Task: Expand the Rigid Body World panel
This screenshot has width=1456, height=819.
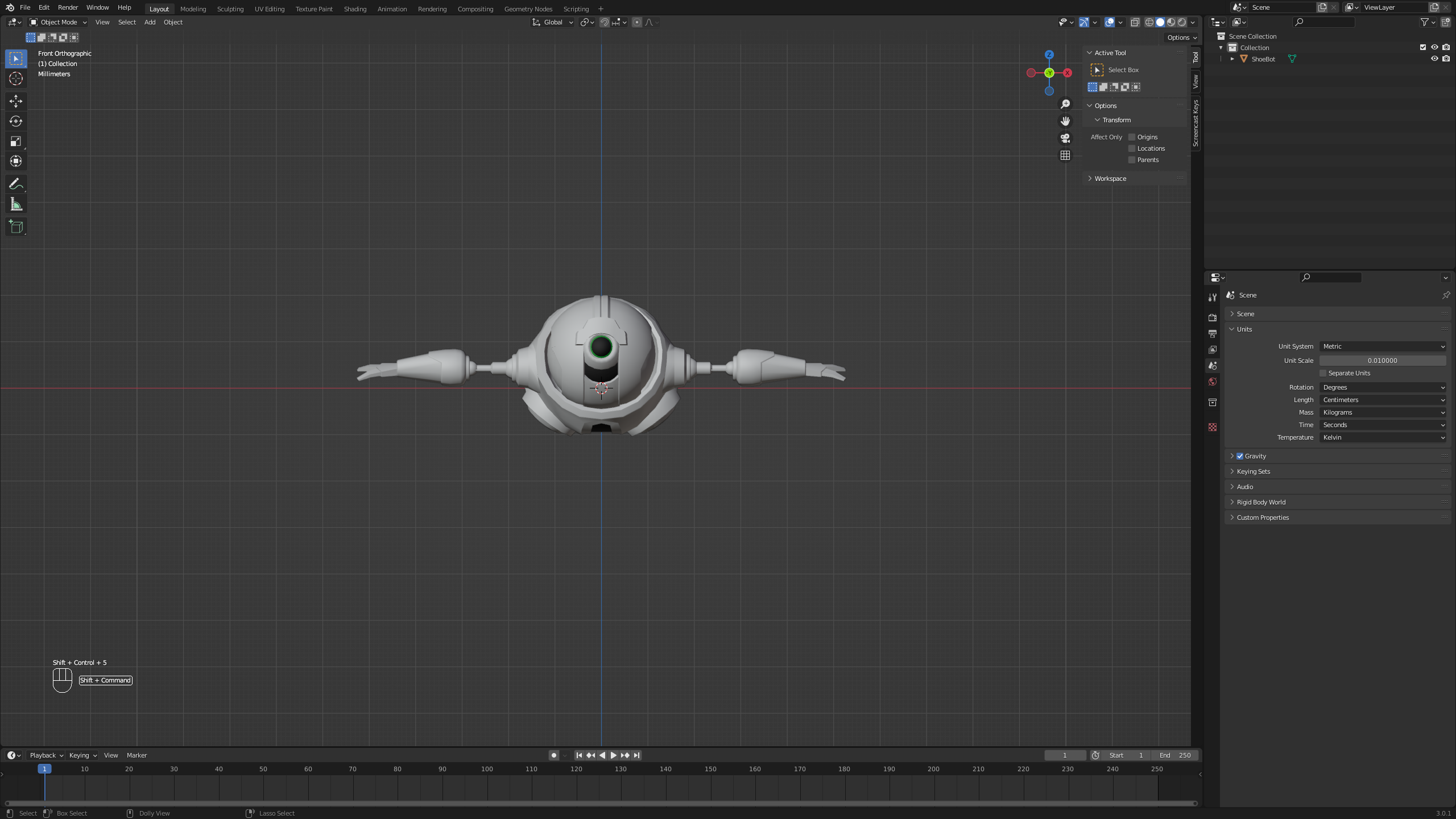Action: [x=1260, y=502]
